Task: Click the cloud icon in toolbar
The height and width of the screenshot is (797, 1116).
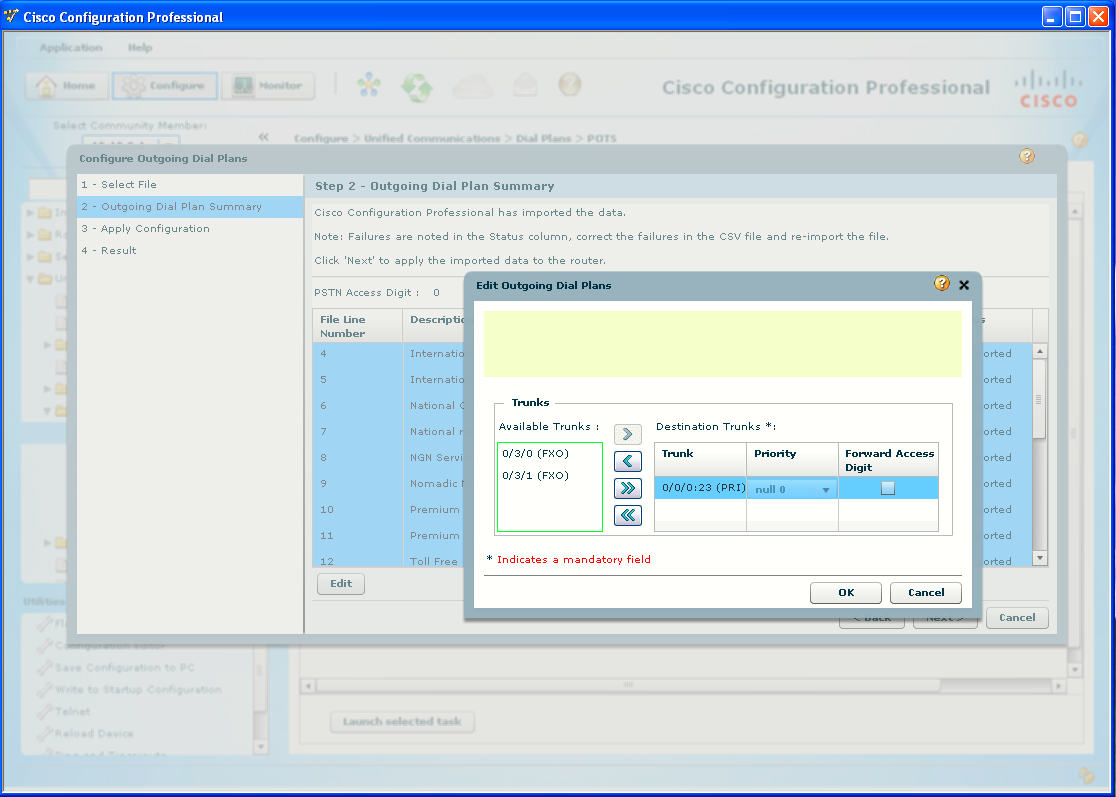Action: [473, 87]
